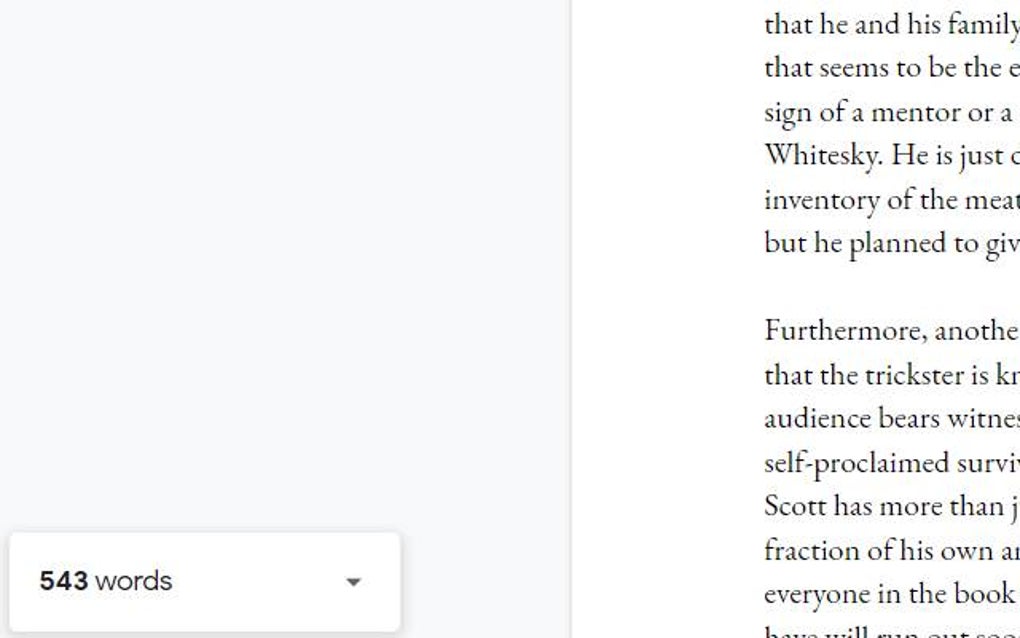The width and height of the screenshot is (1020, 638).
Task: Expand the word count dropdown arrow
Action: tap(353, 582)
